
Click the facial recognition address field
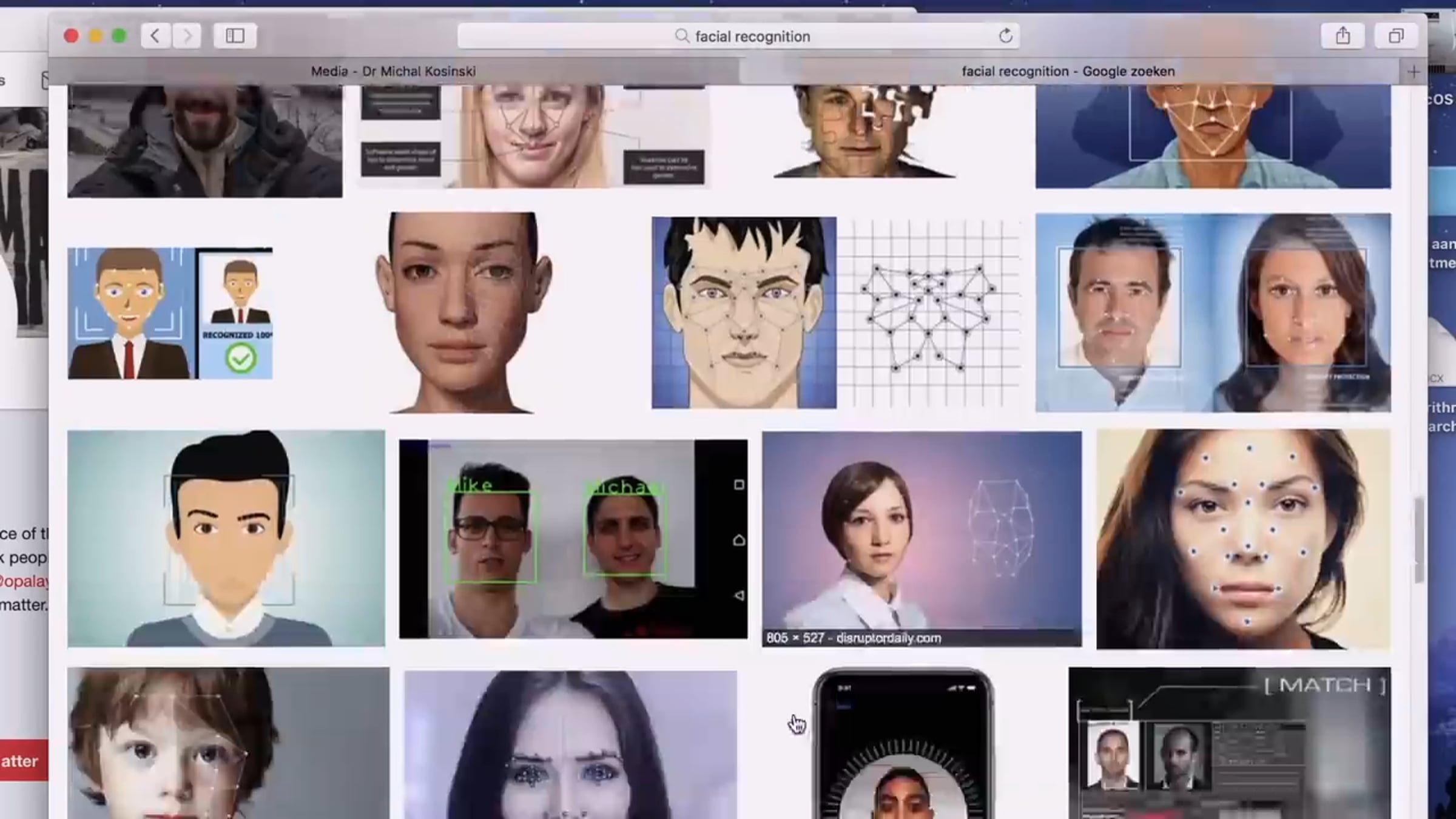point(738,36)
